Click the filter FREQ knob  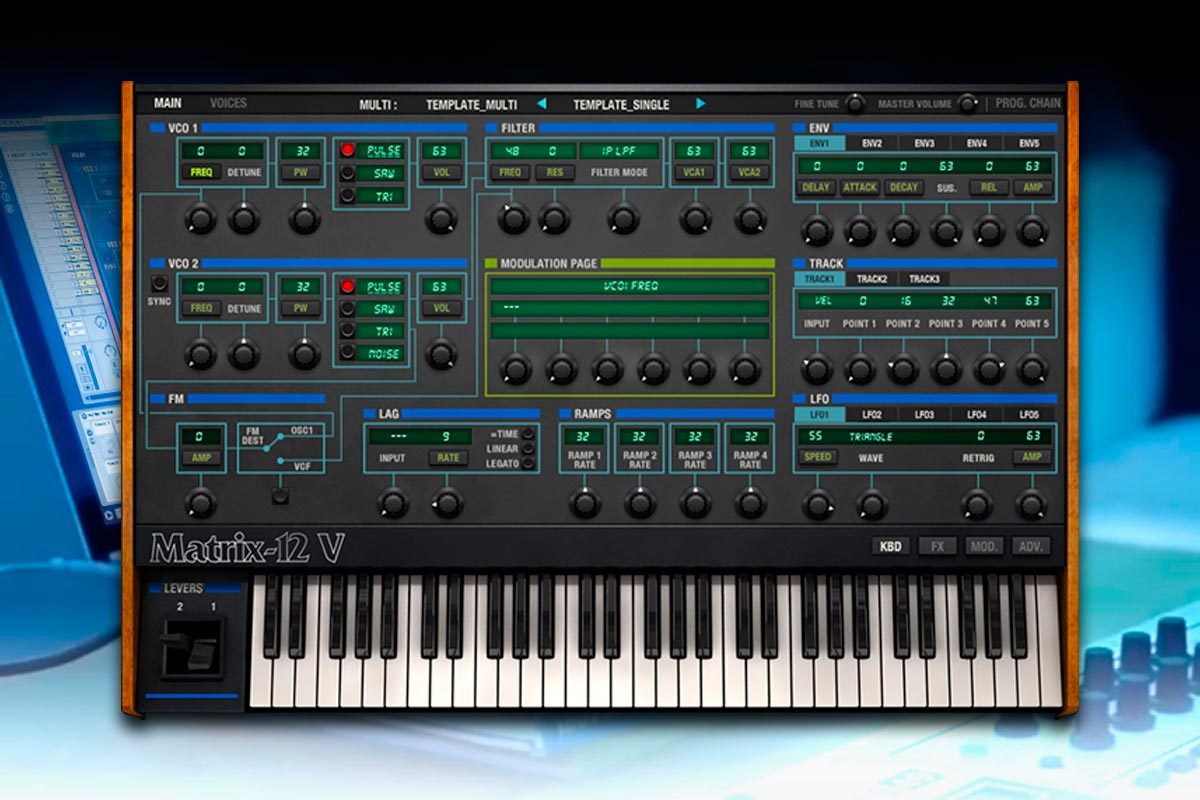(x=512, y=219)
